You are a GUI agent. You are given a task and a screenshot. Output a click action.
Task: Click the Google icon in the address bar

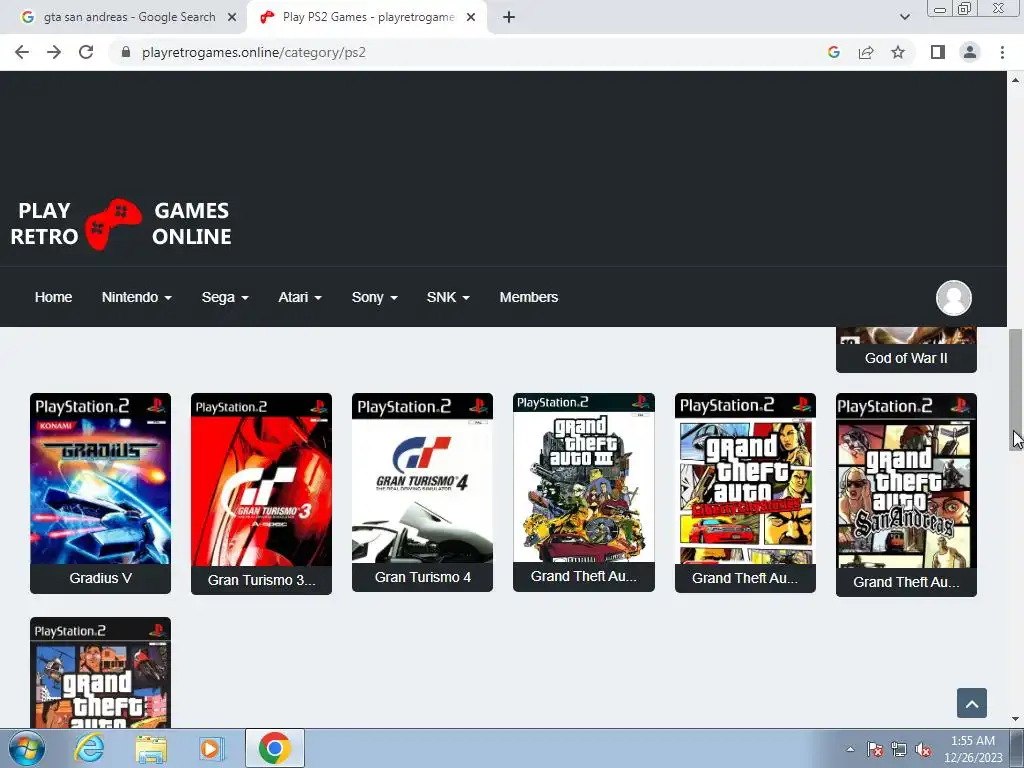tap(833, 52)
